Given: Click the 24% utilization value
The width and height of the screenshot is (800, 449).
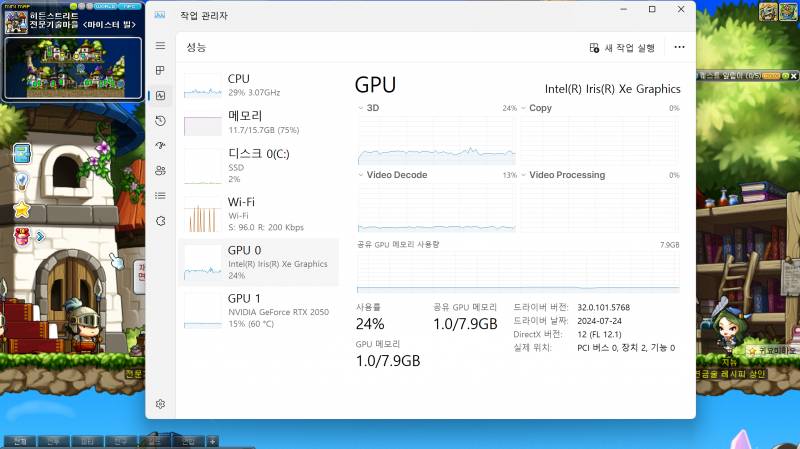Looking at the screenshot, I should pos(370,324).
